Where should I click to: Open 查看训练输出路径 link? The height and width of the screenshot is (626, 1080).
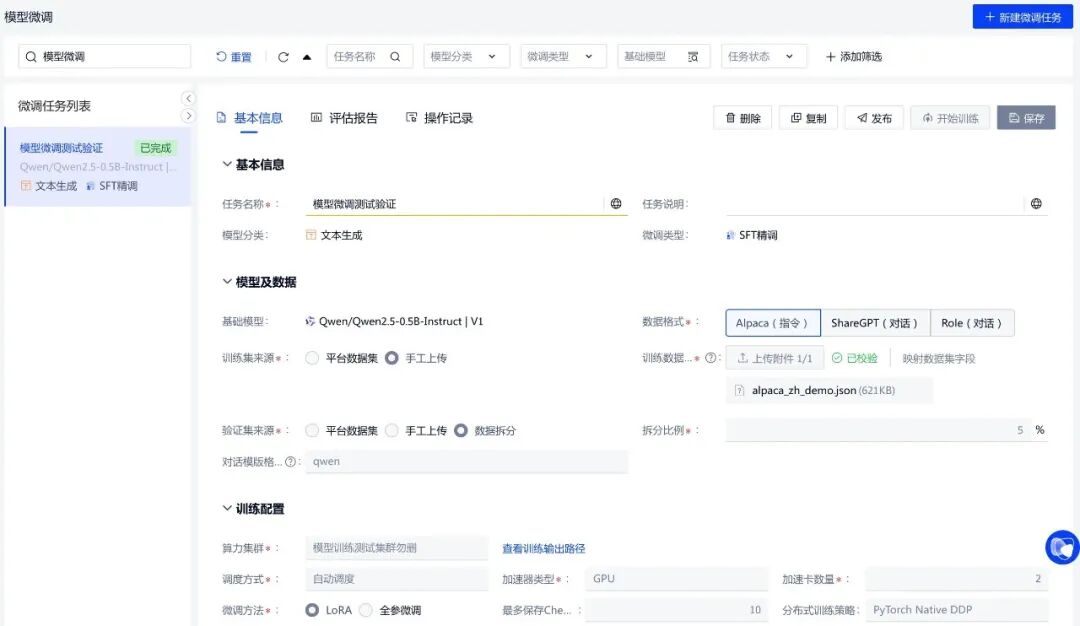pyautogui.click(x=543, y=549)
